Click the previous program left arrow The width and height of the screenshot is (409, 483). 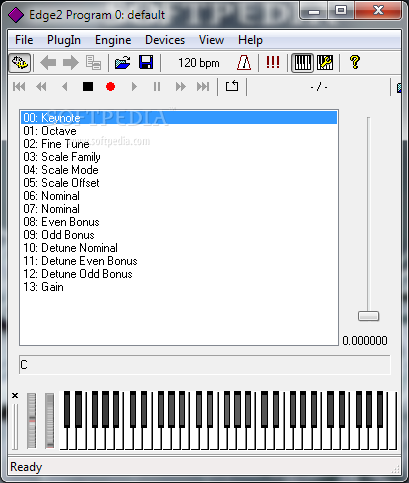[x=48, y=63]
